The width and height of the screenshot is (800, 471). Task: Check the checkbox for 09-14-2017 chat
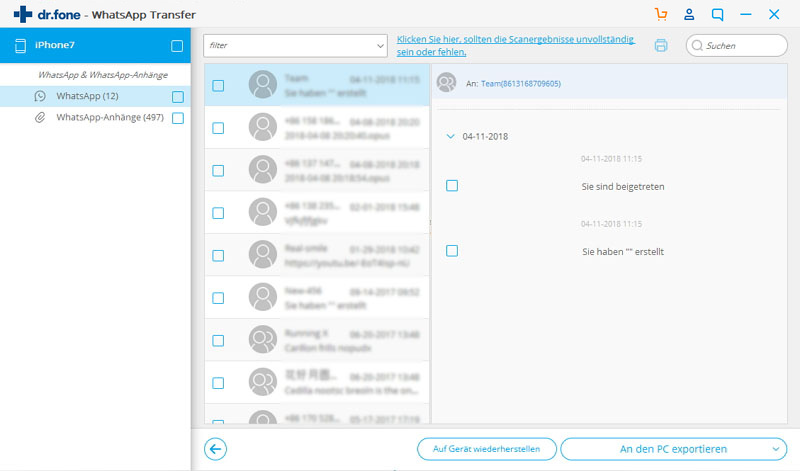pos(218,298)
